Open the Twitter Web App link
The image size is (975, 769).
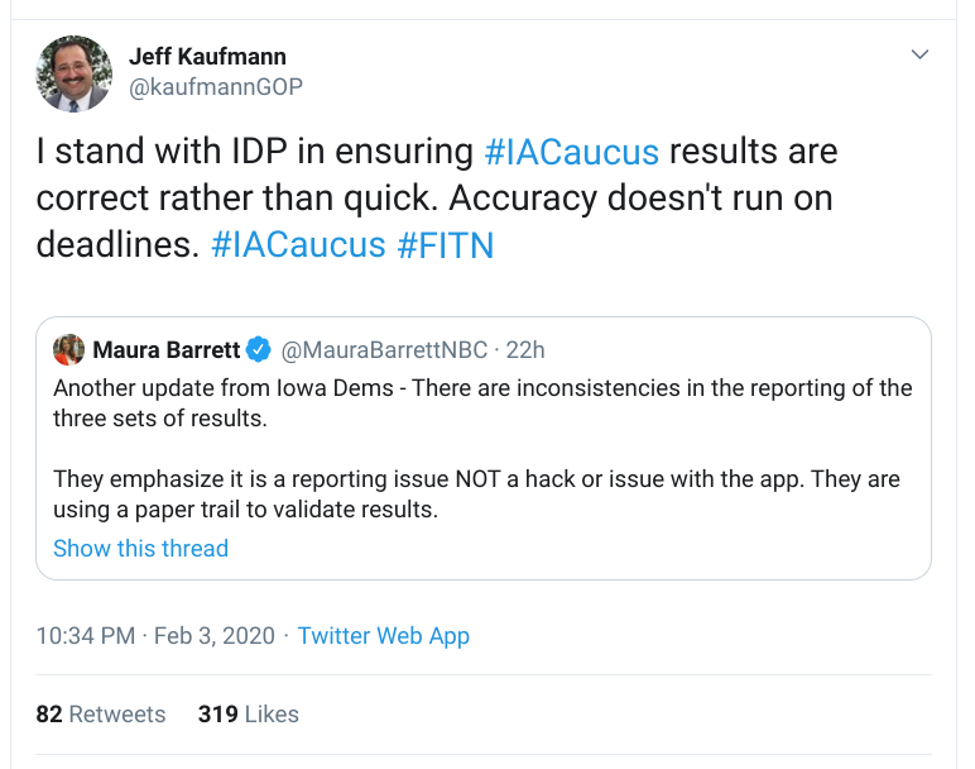(383, 636)
